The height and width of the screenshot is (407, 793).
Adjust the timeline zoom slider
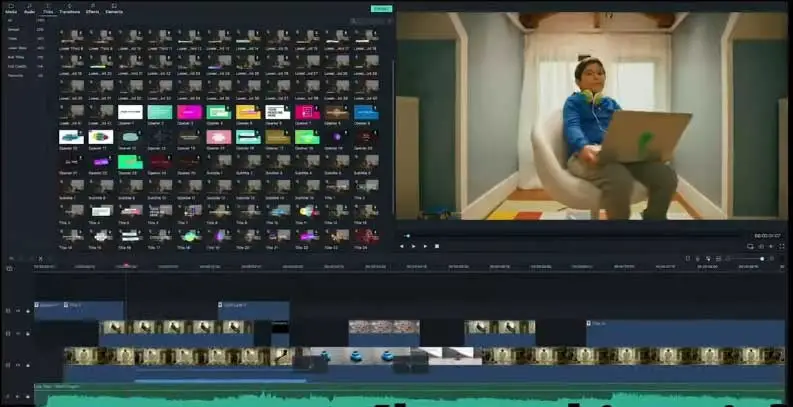[x=762, y=259]
